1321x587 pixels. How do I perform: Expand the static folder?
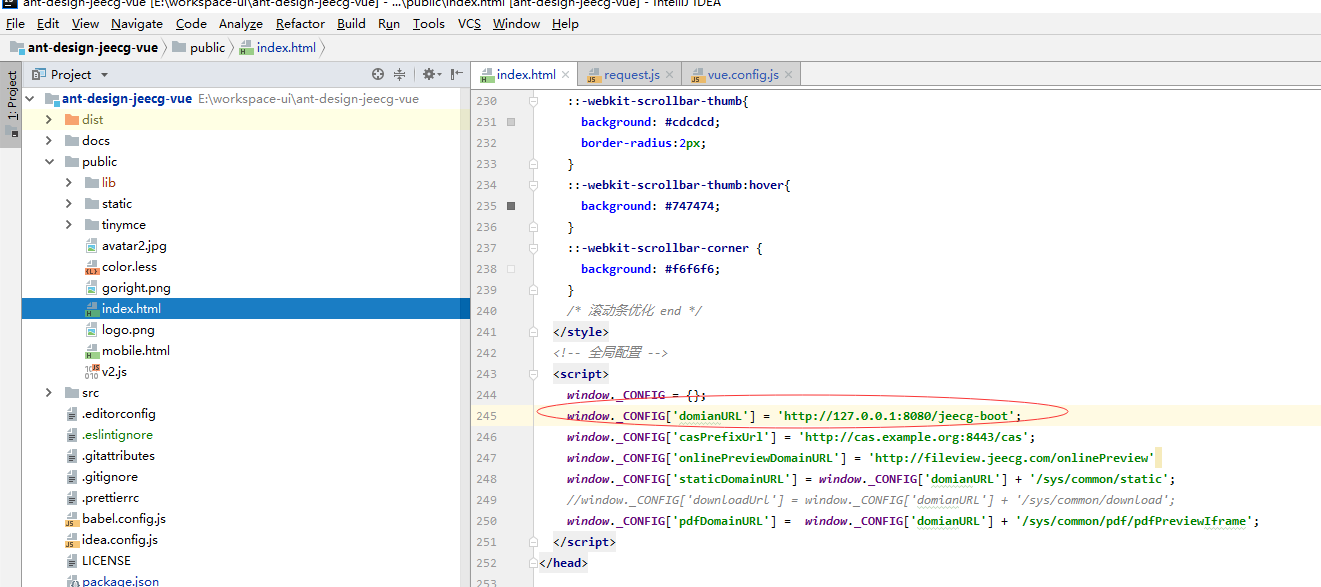[68, 204]
